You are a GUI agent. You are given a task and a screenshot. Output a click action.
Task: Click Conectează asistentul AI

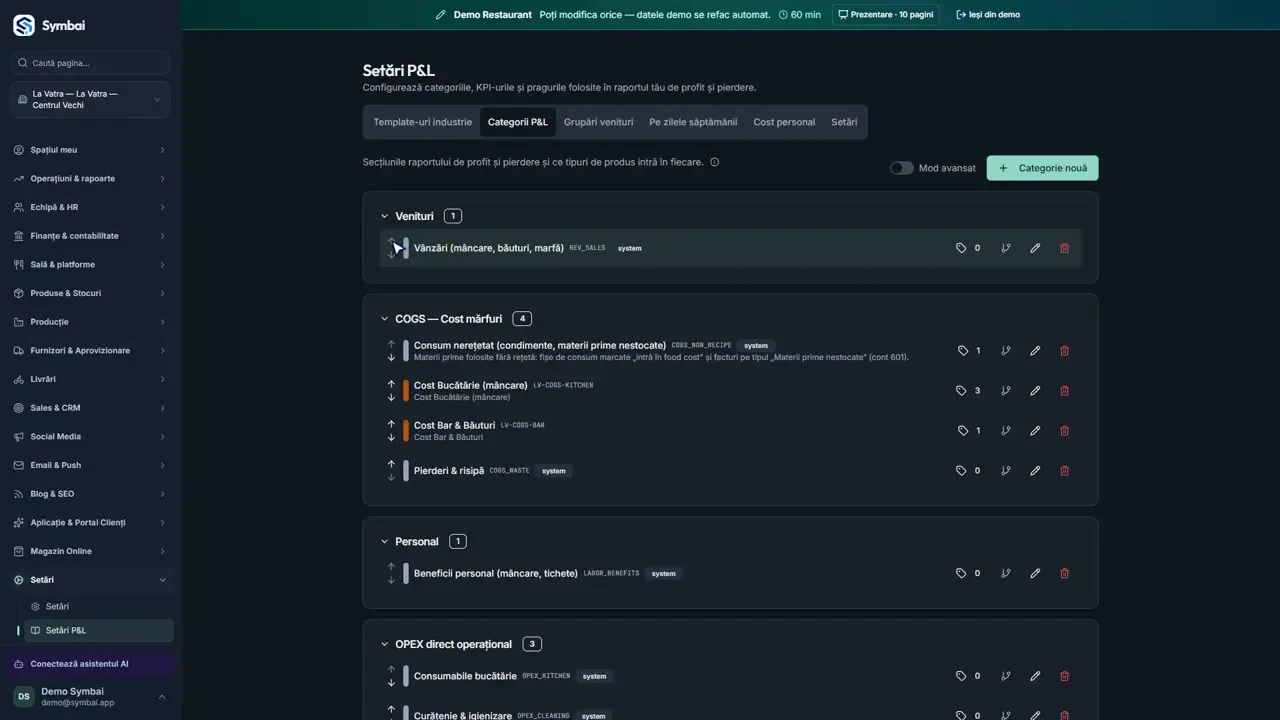(90, 664)
